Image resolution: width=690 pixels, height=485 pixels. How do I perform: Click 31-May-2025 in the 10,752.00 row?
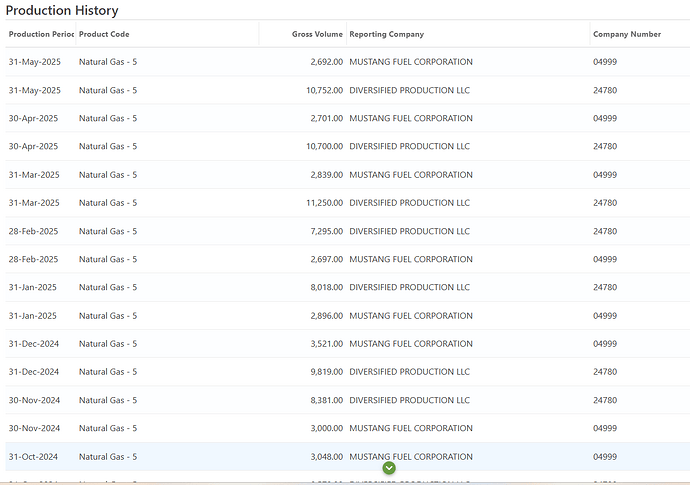pos(35,90)
